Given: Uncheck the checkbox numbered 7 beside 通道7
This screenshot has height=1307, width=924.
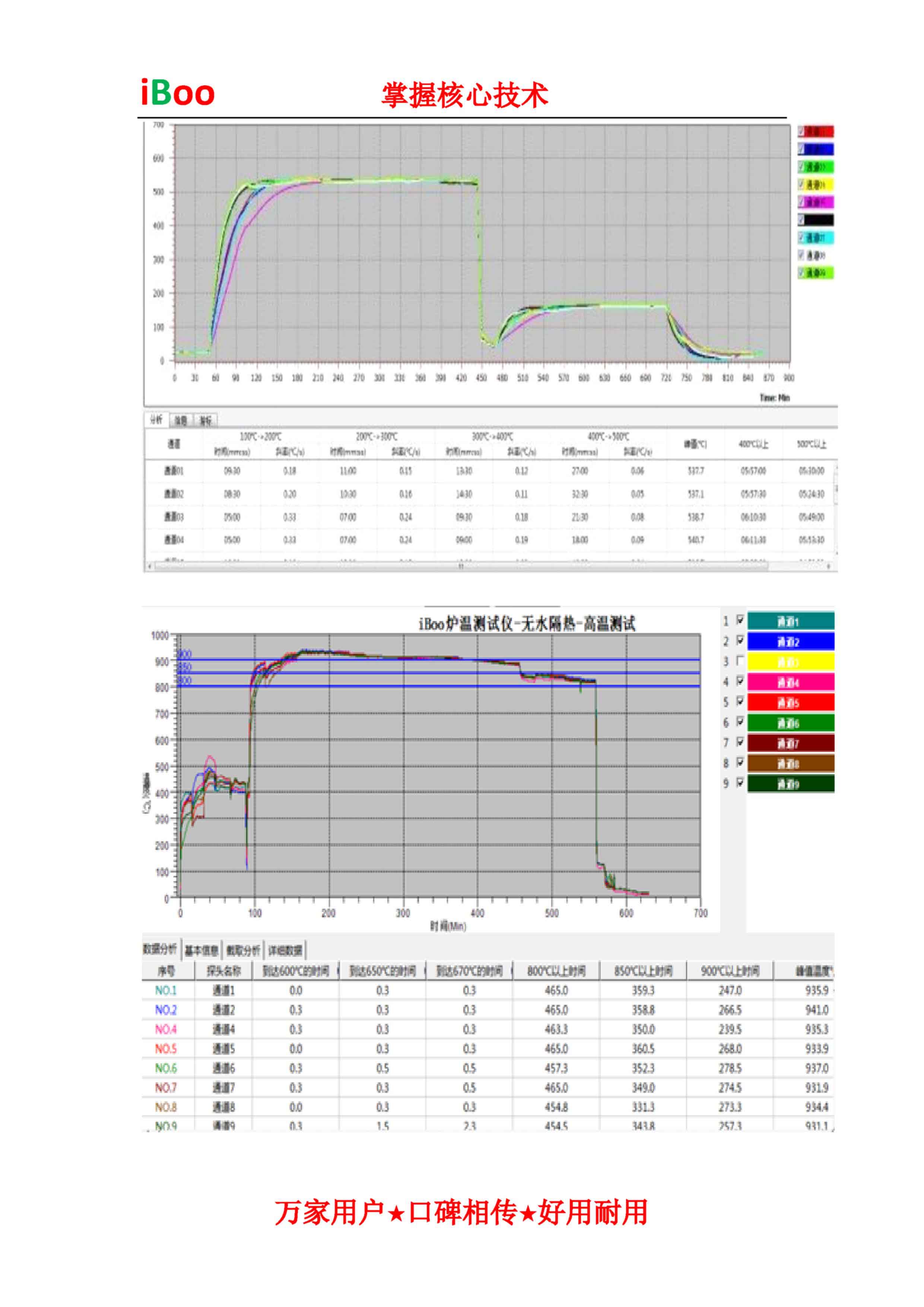Looking at the screenshot, I should pos(740,742).
